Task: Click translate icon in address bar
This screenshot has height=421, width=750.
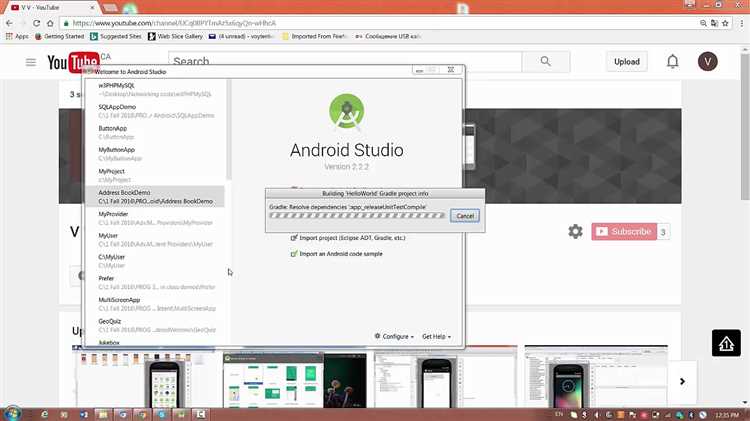Action: coord(714,23)
